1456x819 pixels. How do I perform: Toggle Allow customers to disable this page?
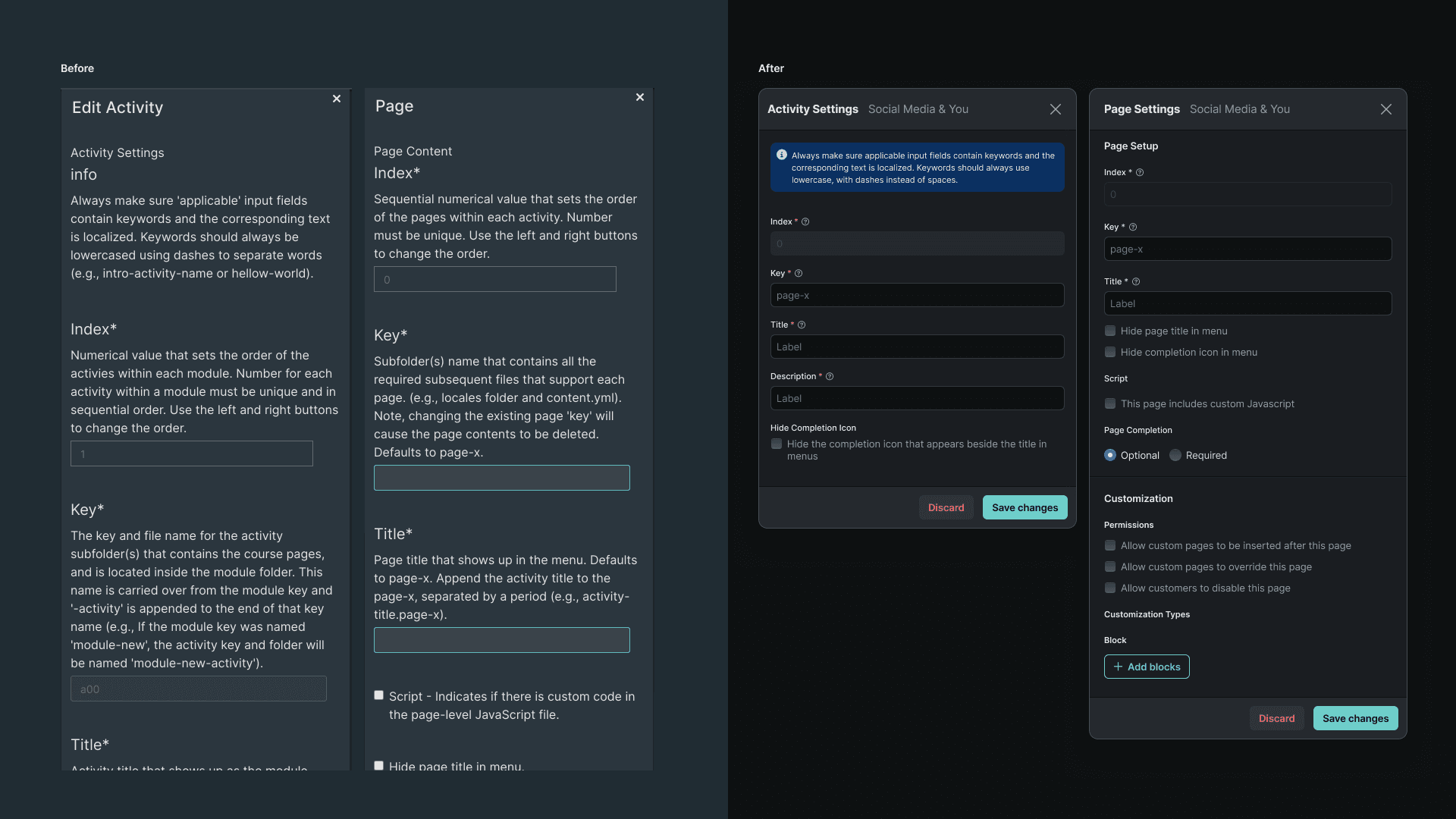coord(1110,588)
